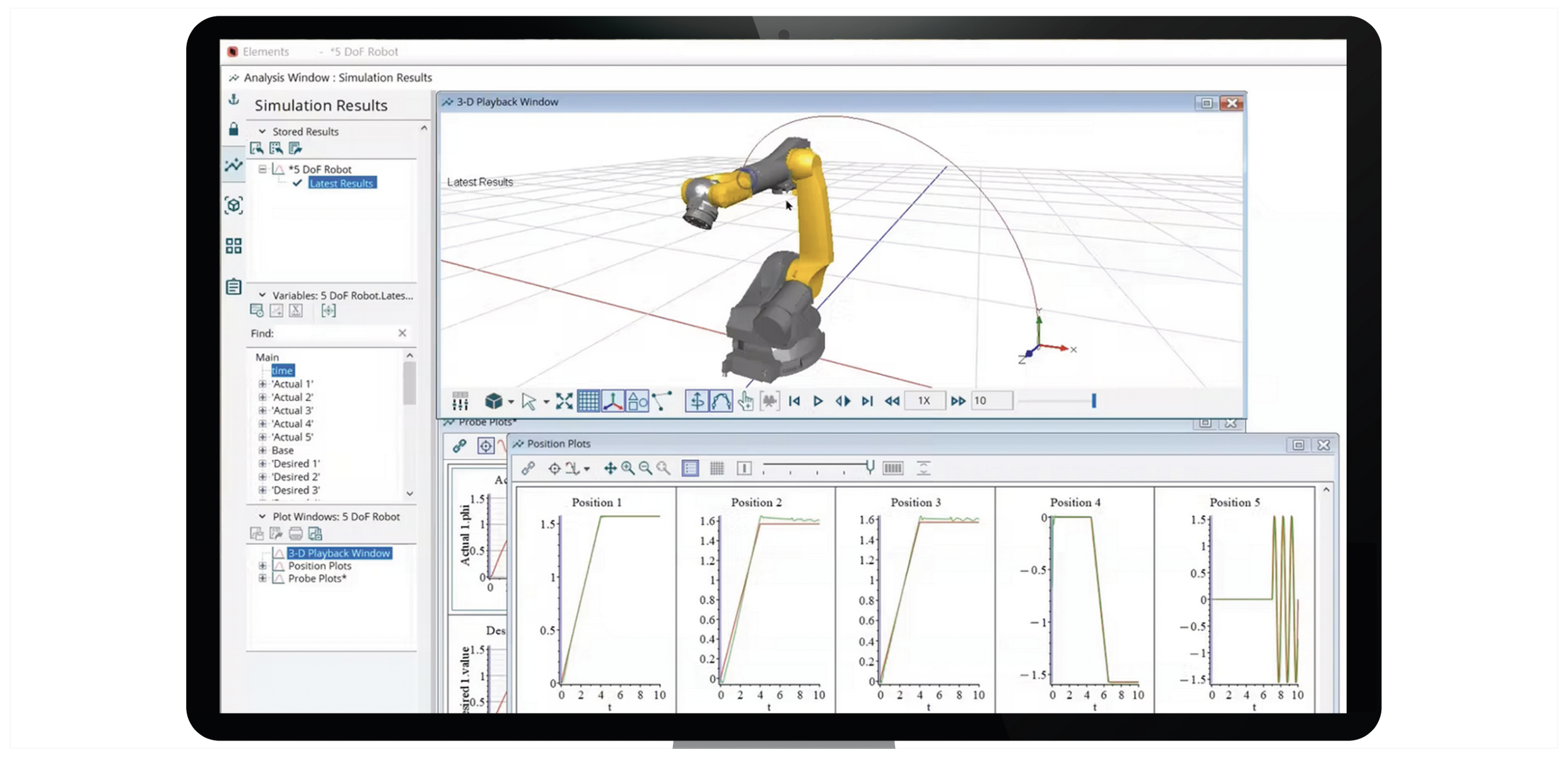Screen dimensions: 1568x759
Task: Click the pan tool in Position Plots toolbar
Action: tap(610, 468)
